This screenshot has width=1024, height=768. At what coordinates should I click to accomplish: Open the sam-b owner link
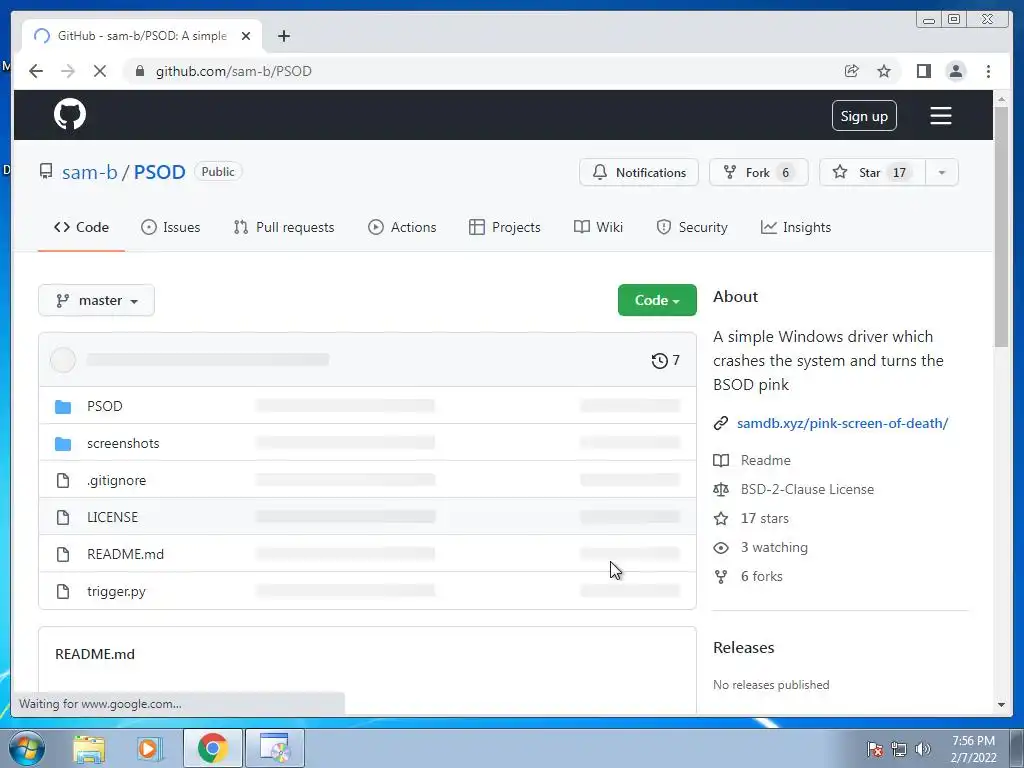89,172
